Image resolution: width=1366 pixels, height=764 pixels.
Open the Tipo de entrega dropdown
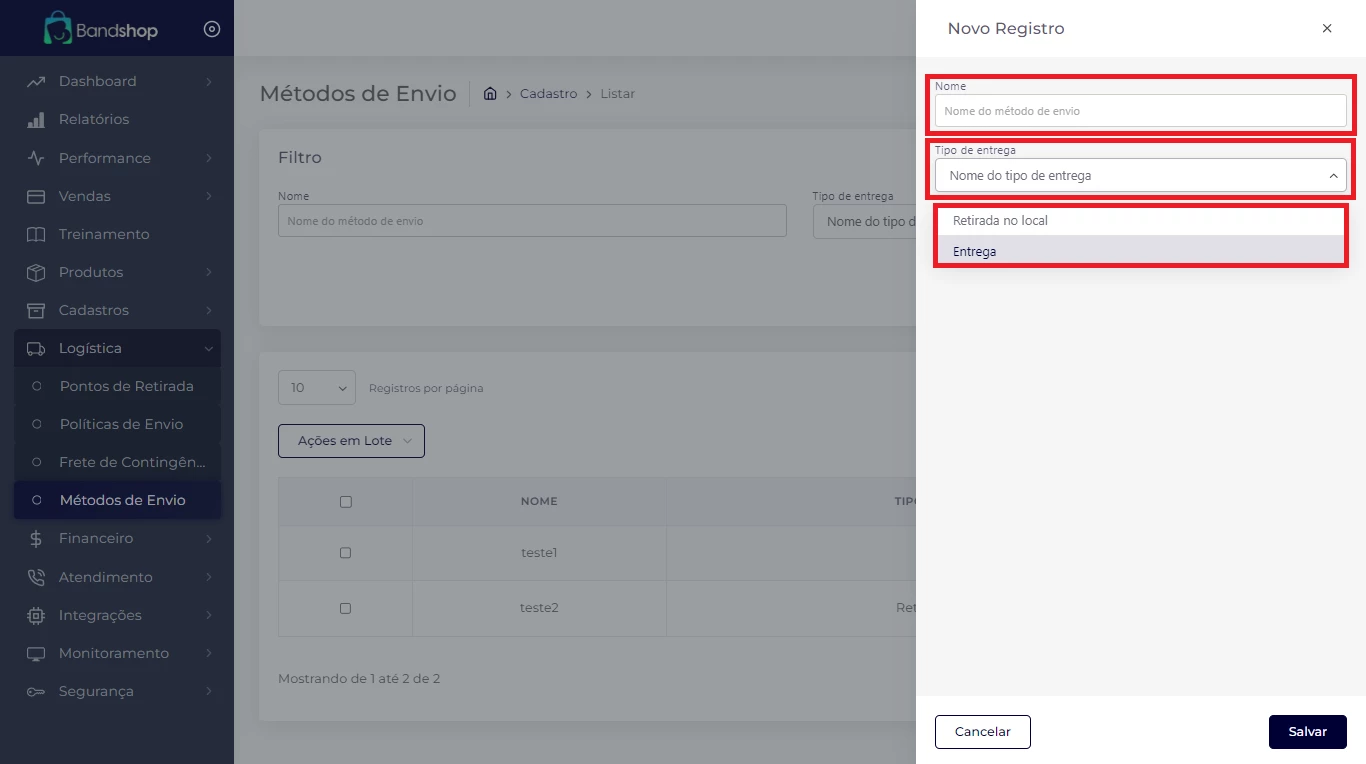1140,176
